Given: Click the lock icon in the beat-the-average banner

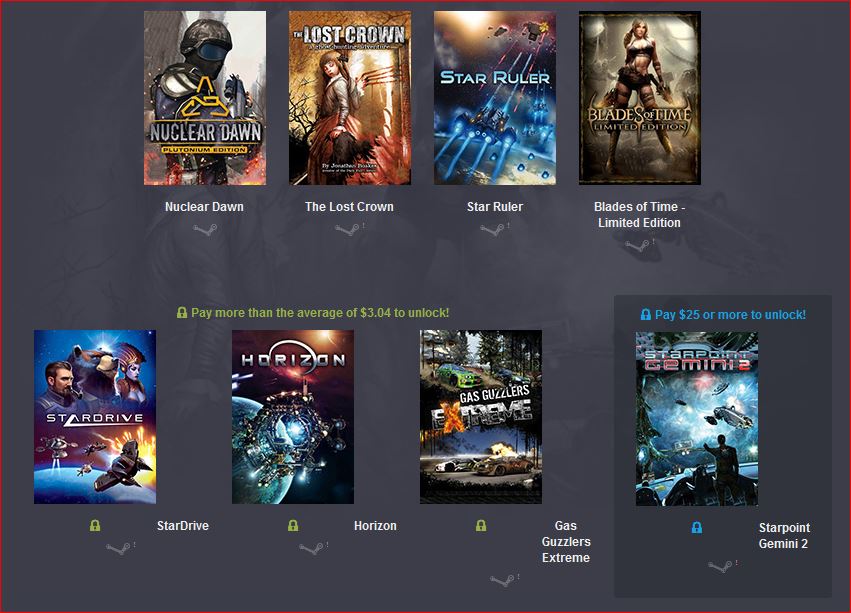Looking at the screenshot, I should [182, 313].
